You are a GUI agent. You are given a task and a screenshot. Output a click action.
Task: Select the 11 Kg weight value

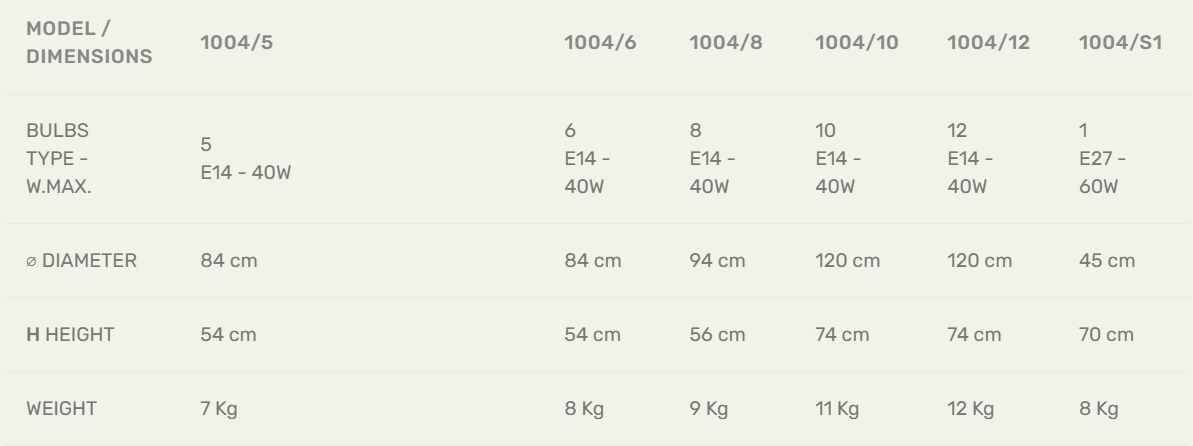pyautogui.click(x=837, y=409)
